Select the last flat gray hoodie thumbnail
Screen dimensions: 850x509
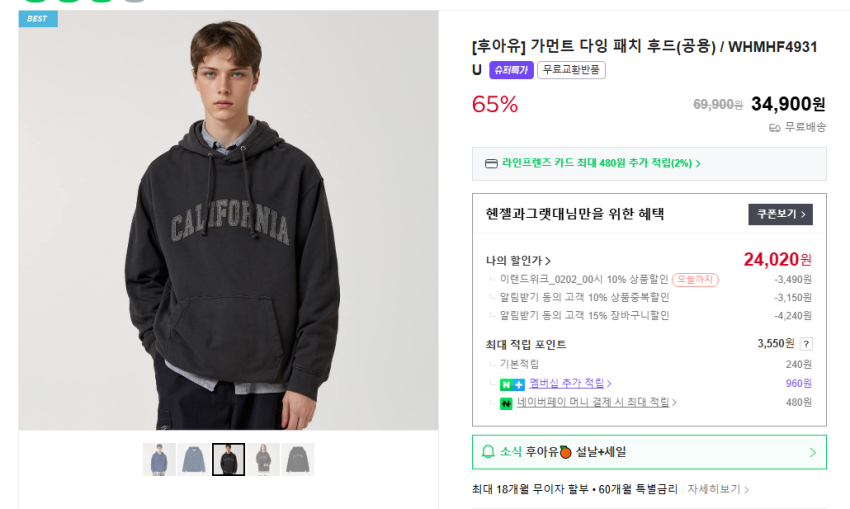pos(298,459)
